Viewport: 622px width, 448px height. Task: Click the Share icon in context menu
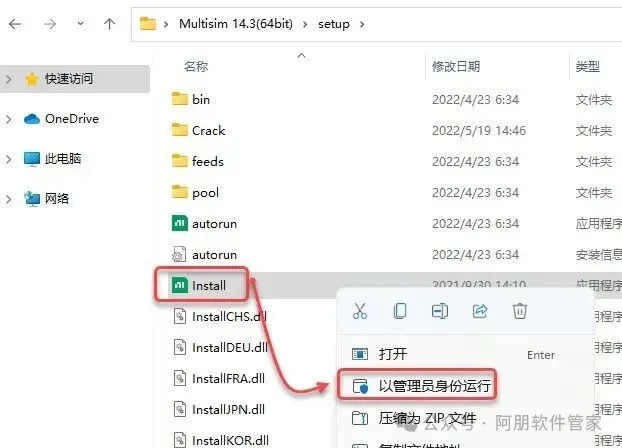480,311
